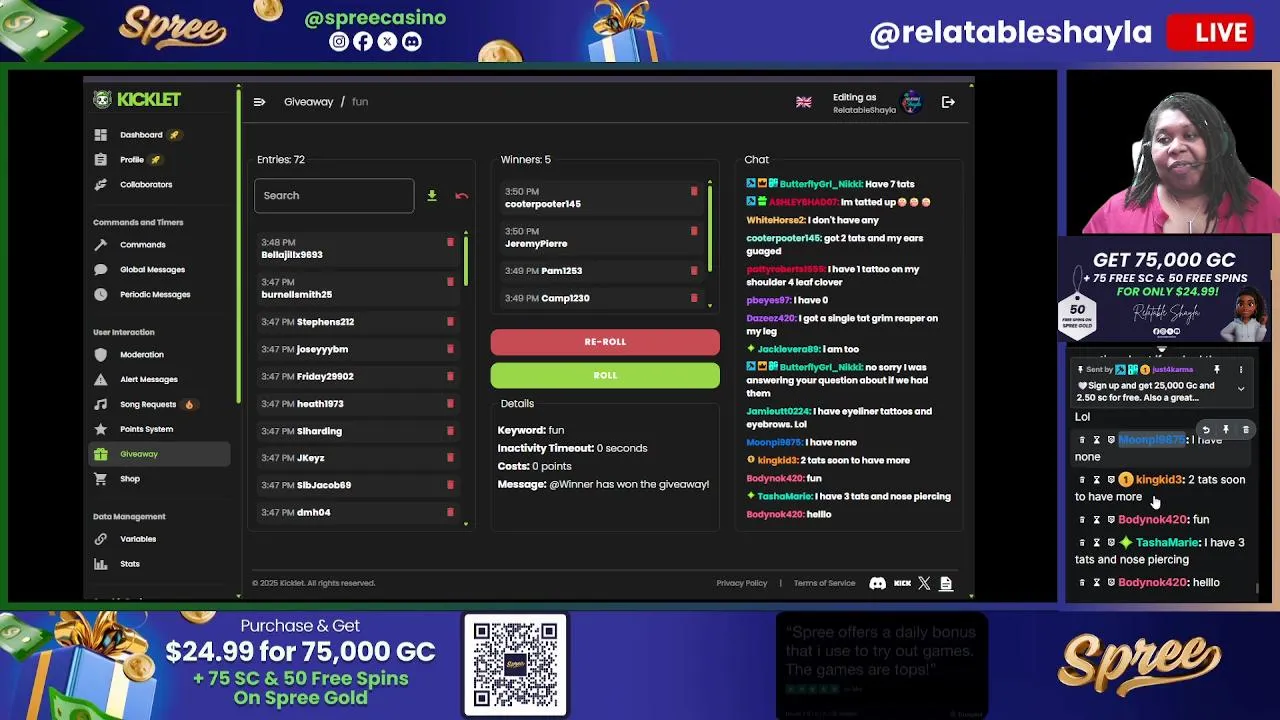
Task: Delete entry Siharding with its trash icon
Action: 450,431
